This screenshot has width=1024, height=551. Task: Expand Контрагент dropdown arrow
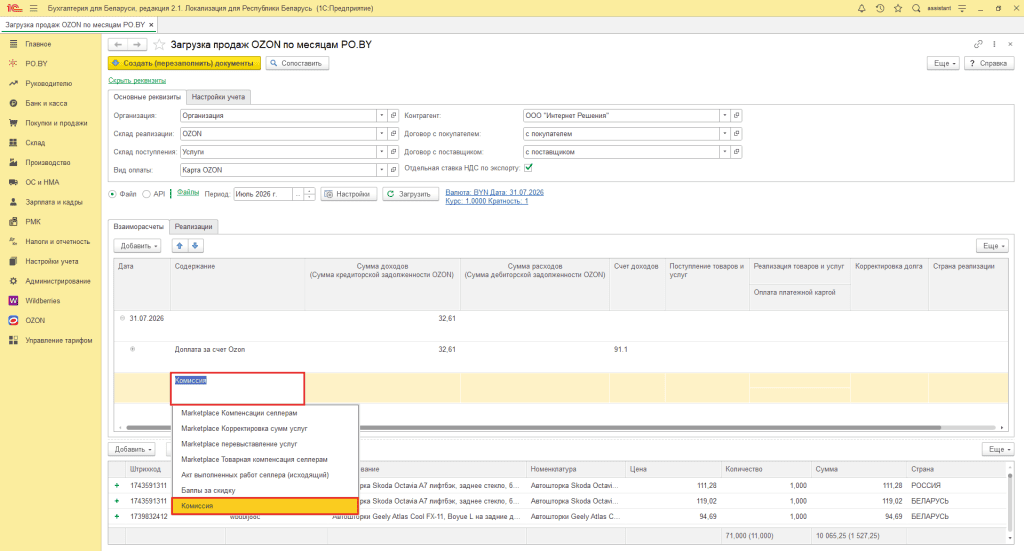pos(724,116)
